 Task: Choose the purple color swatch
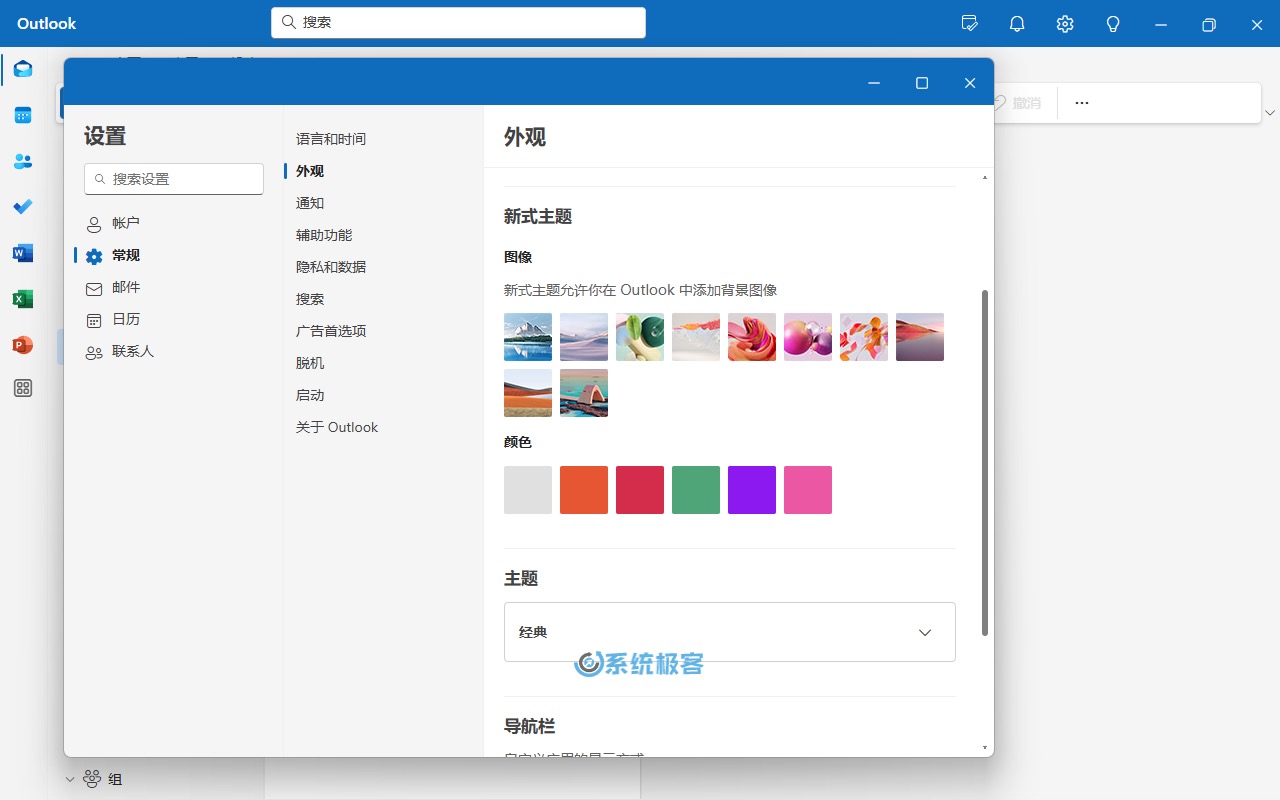752,490
